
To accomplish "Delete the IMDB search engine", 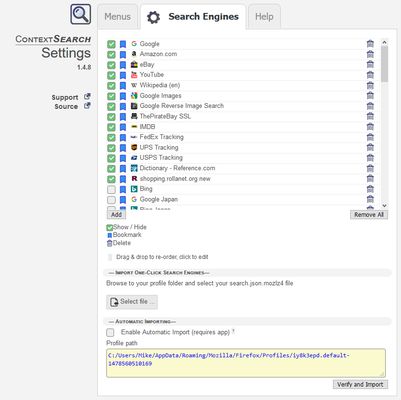I will click(370, 127).
